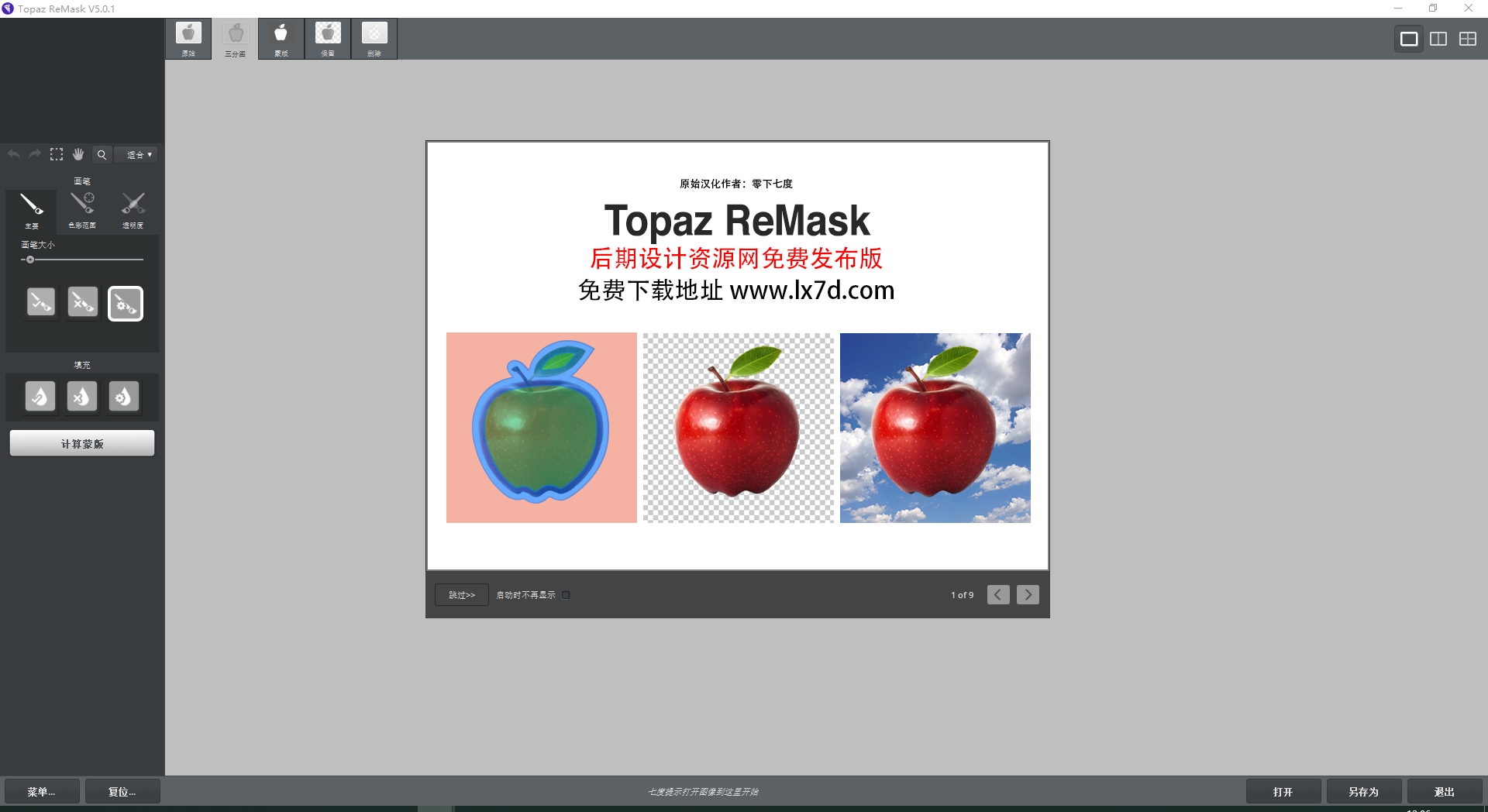This screenshot has width=1488, height=812.
Task: Click 跳过>> to skip the tutorial
Action: tap(460, 594)
